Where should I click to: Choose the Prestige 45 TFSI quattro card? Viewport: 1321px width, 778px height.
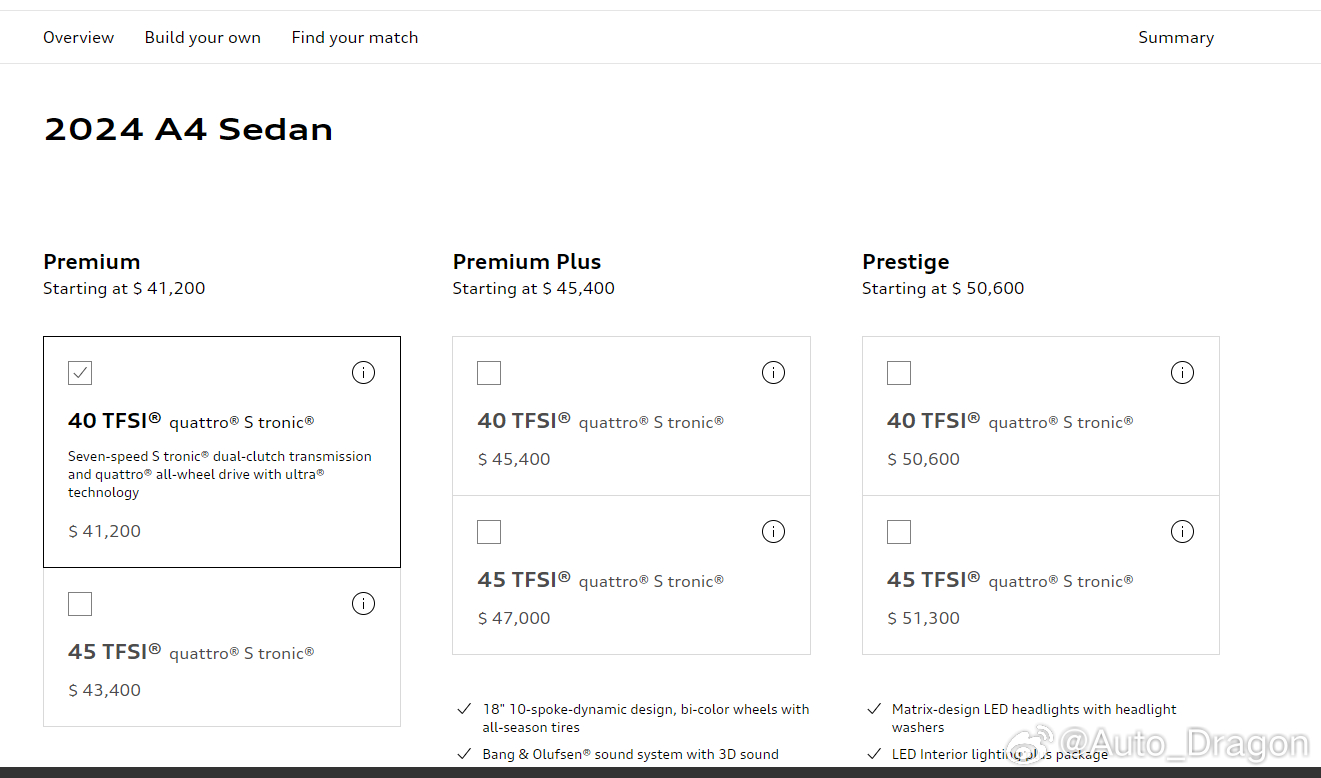tap(1041, 575)
